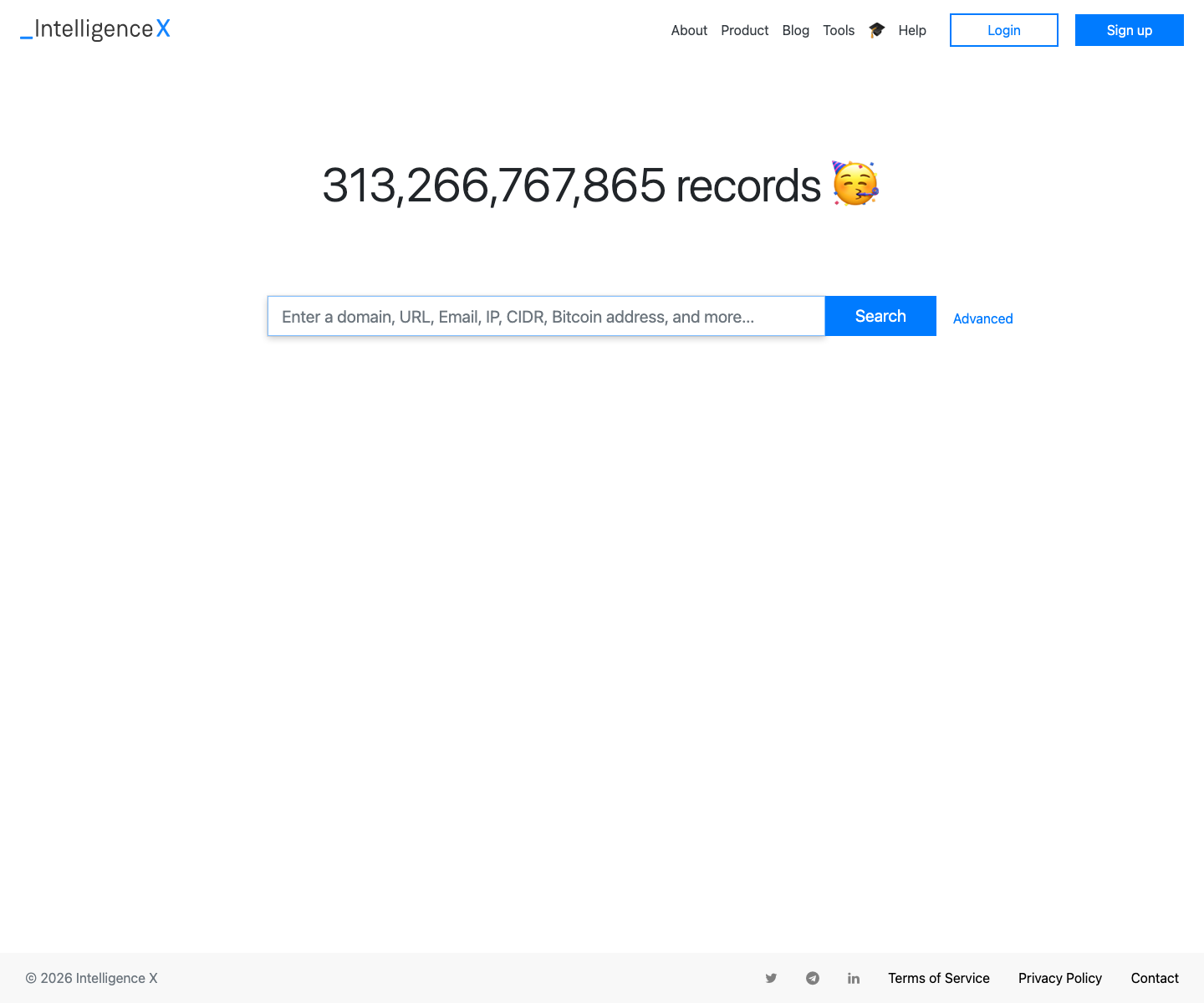
Task: Click the graduation cap academia icon
Action: [x=876, y=30]
